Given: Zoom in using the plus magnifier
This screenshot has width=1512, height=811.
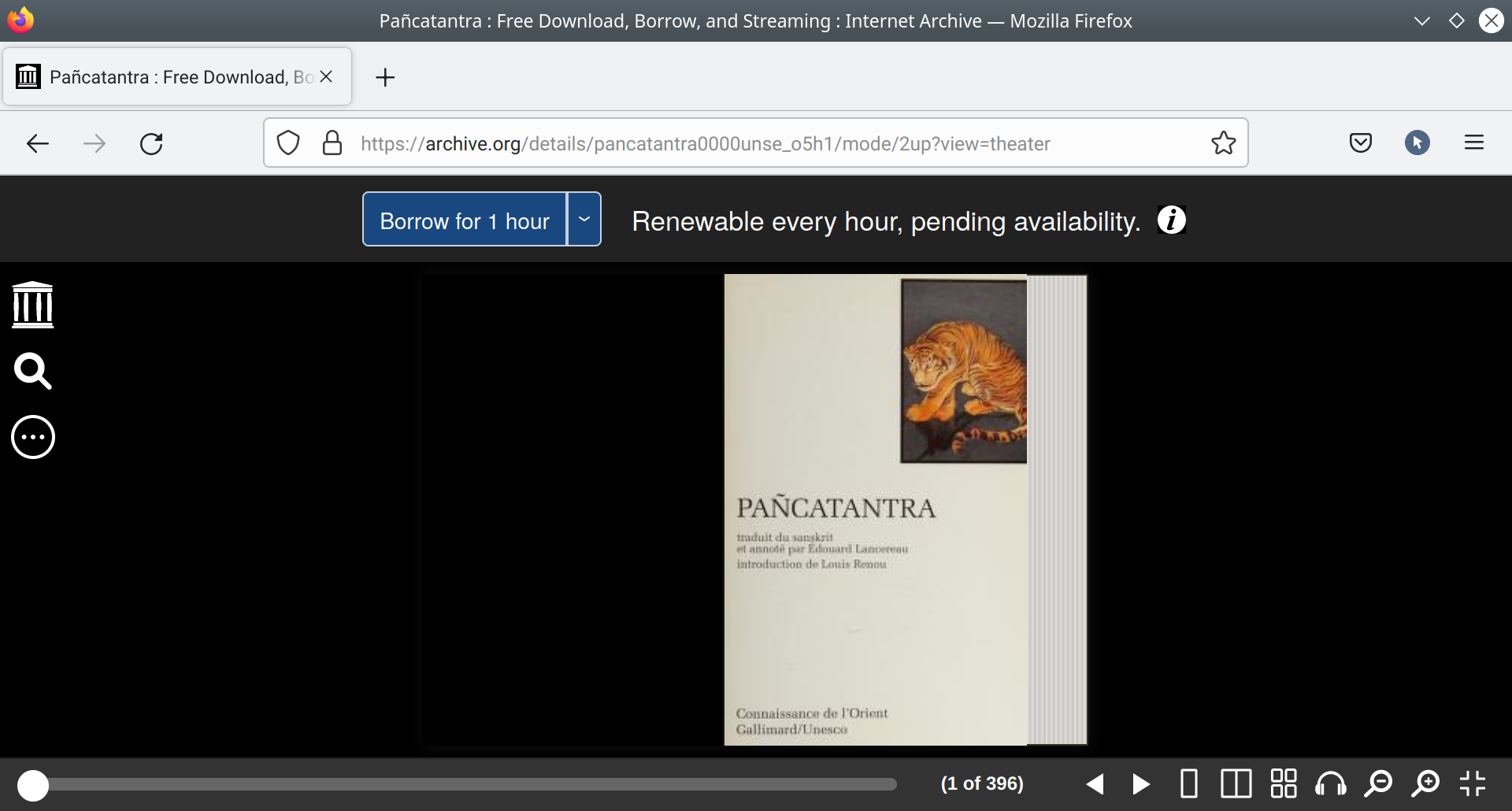Looking at the screenshot, I should pyautogui.click(x=1425, y=784).
